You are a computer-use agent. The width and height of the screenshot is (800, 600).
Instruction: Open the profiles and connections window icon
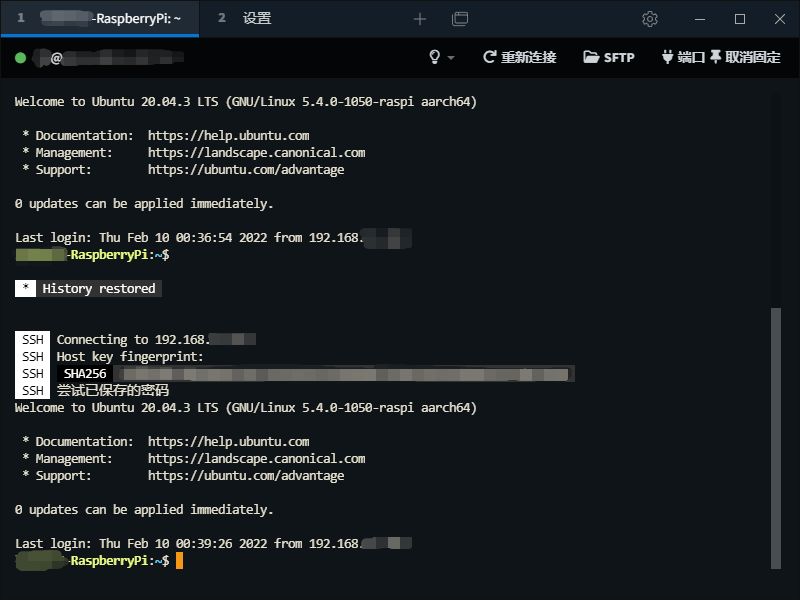[x=460, y=19]
